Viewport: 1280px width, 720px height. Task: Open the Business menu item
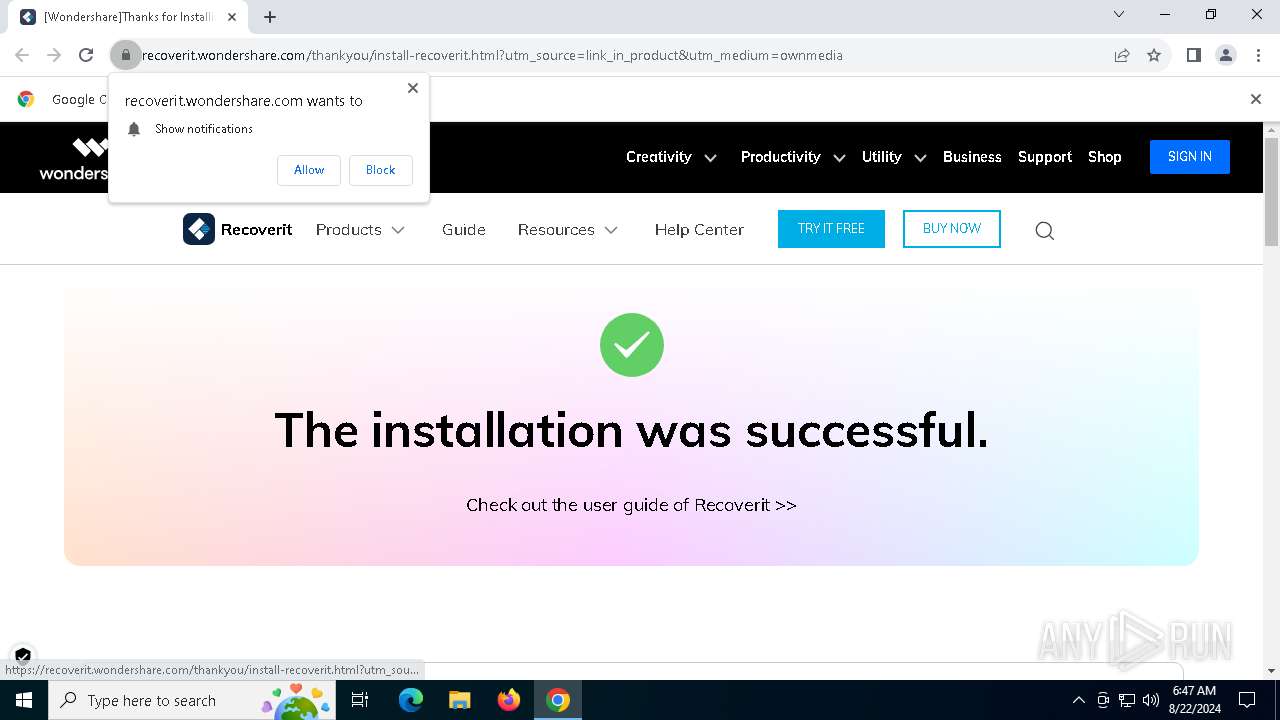(972, 157)
